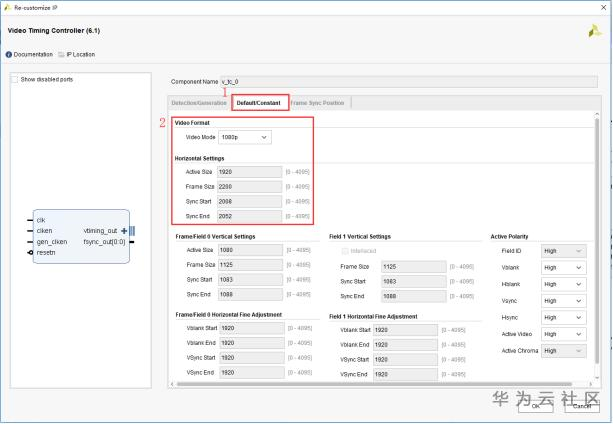Click Field 1 Vertical Sync End field
The height and width of the screenshot is (424, 613).
414,297
